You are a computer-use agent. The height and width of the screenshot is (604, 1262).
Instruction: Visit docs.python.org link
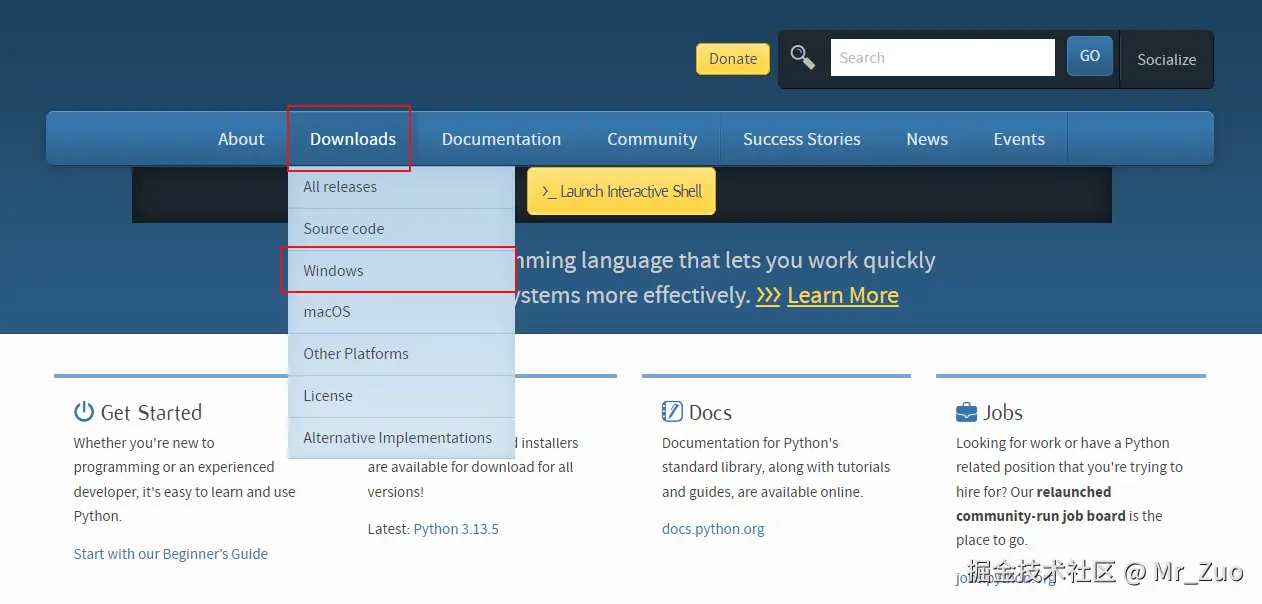tap(713, 529)
